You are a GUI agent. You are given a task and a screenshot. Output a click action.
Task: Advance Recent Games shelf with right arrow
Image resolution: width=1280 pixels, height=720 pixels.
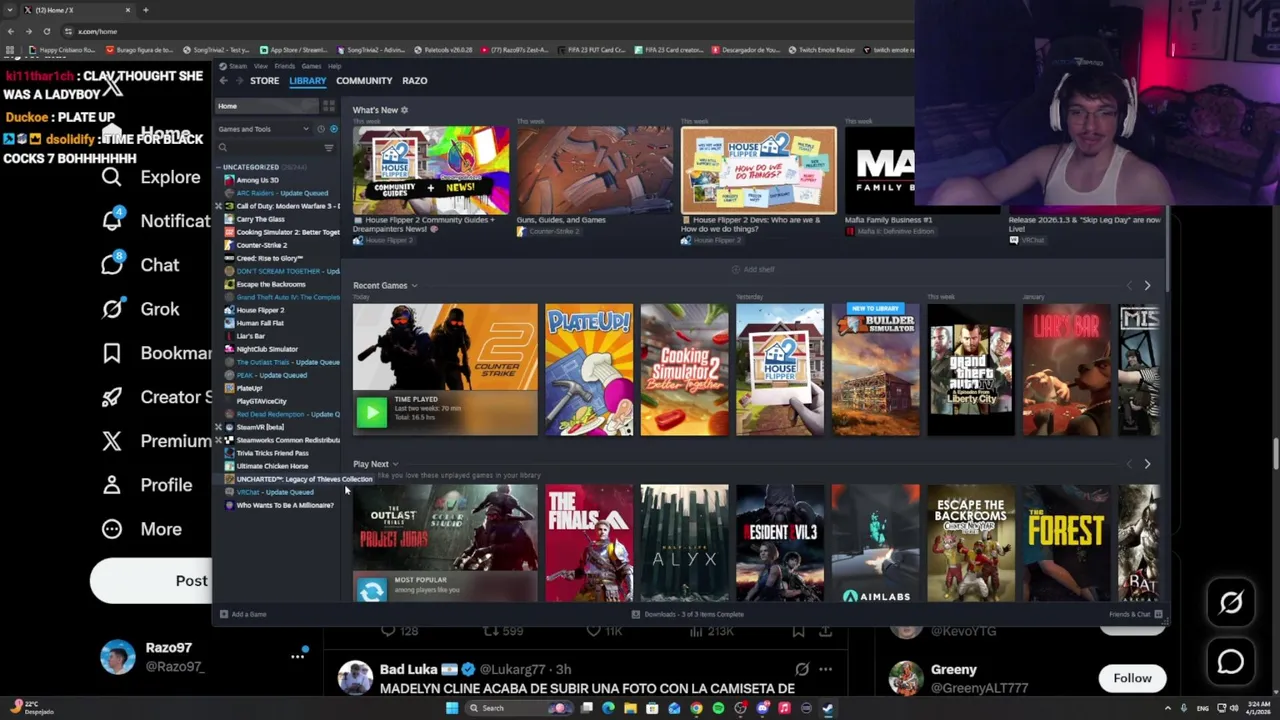point(1147,286)
